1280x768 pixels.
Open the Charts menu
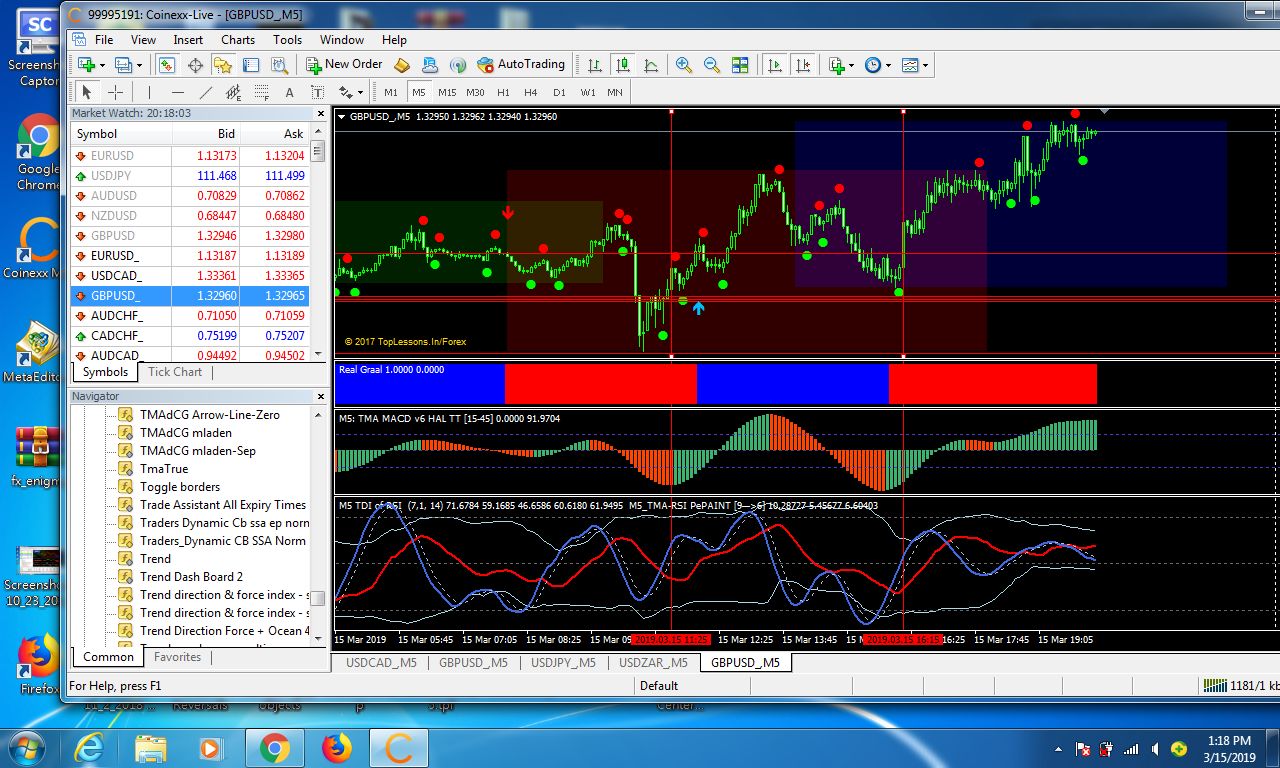(x=238, y=40)
